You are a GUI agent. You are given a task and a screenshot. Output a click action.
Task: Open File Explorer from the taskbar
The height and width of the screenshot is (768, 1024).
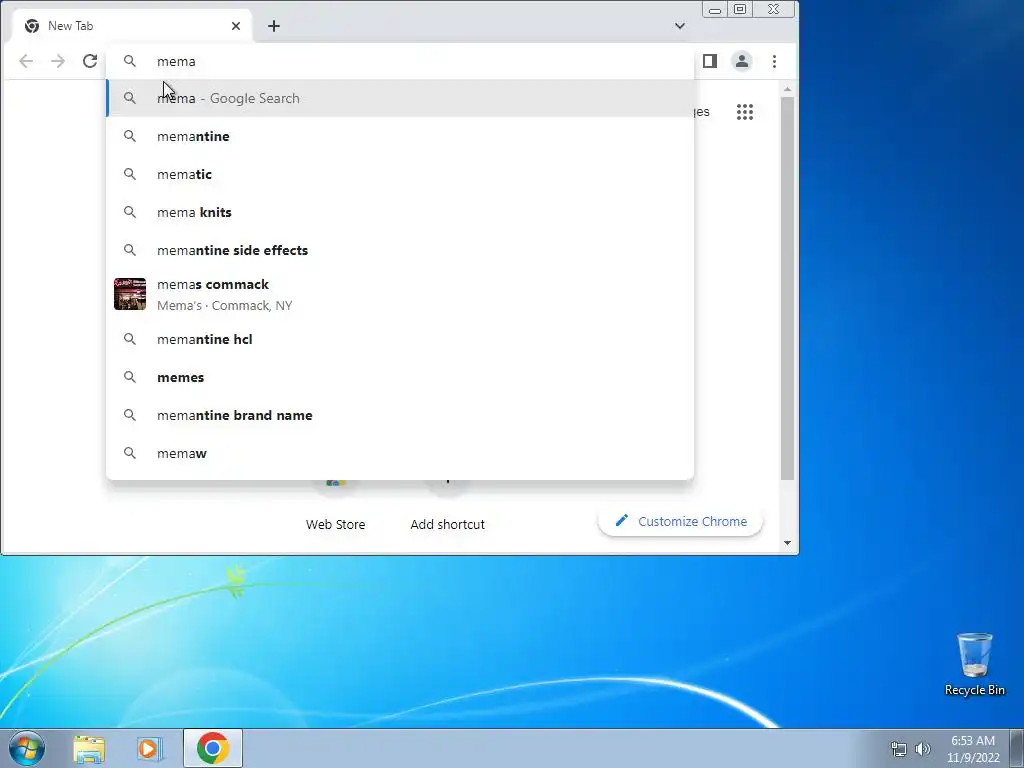(89, 748)
